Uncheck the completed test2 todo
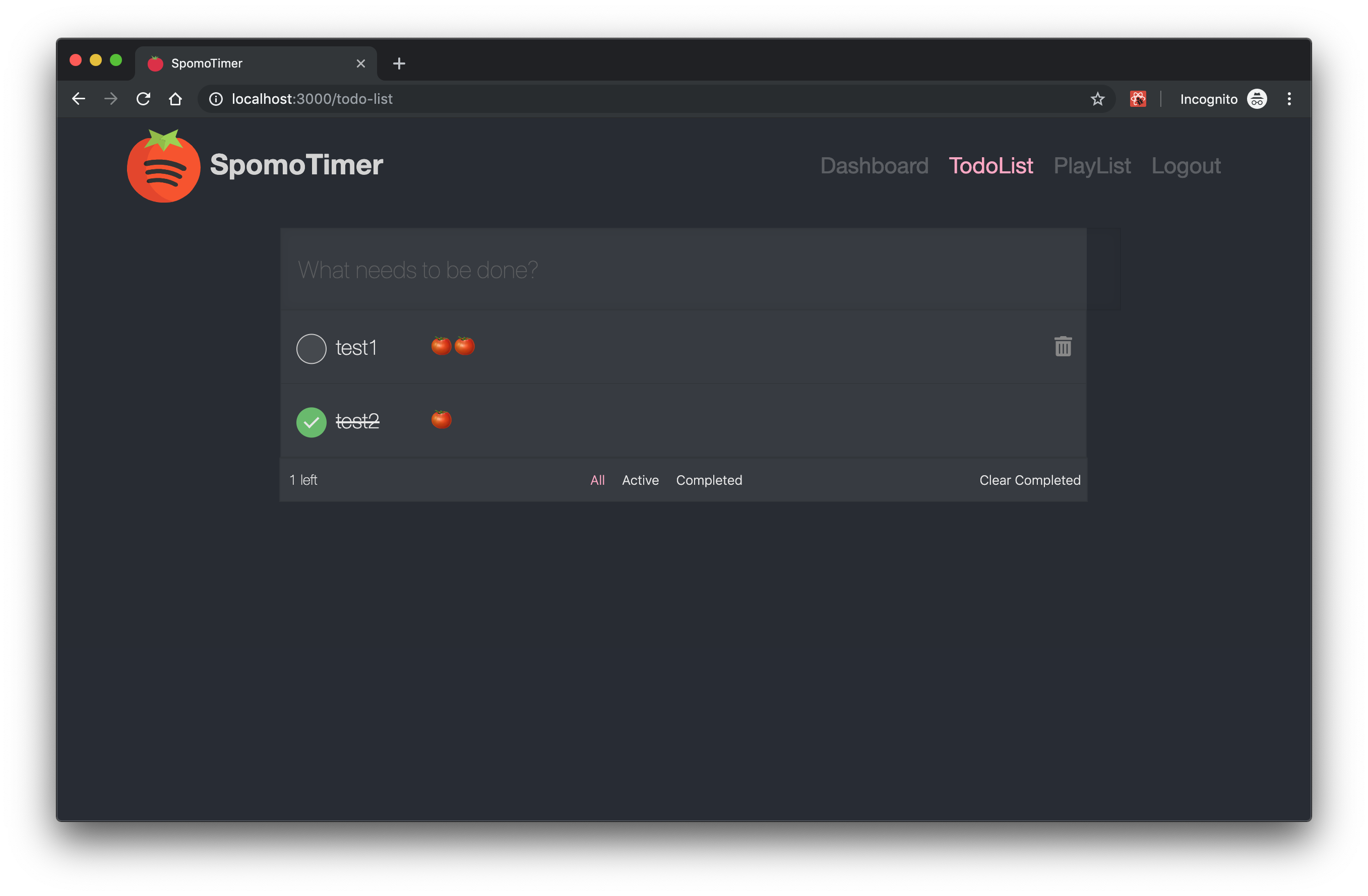Image resolution: width=1368 pixels, height=896 pixels. (x=311, y=422)
